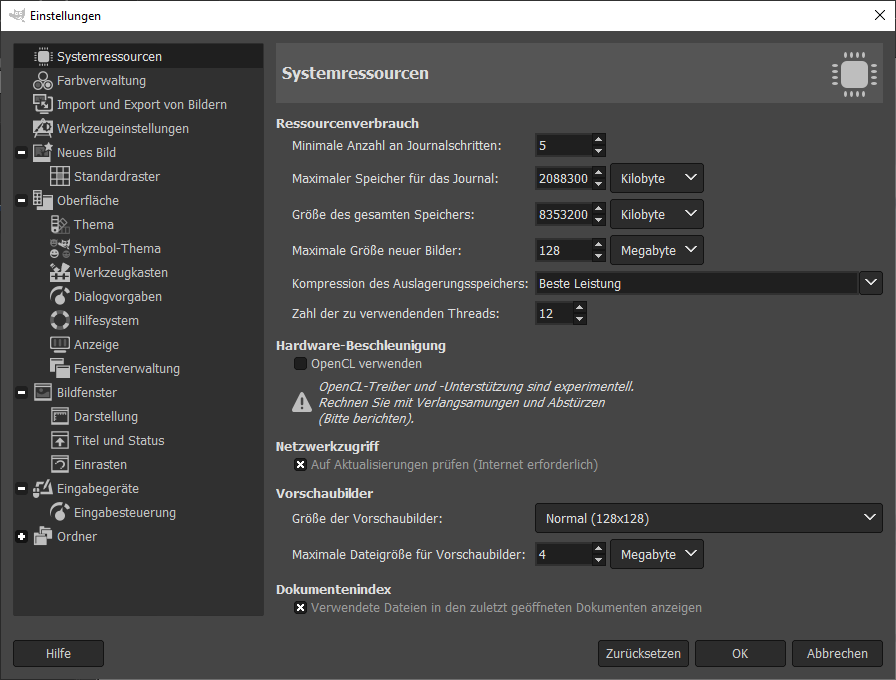Open the total memory Kilobyte unit dropdown
896x680 pixels.
pyautogui.click(x=657, y=214)
